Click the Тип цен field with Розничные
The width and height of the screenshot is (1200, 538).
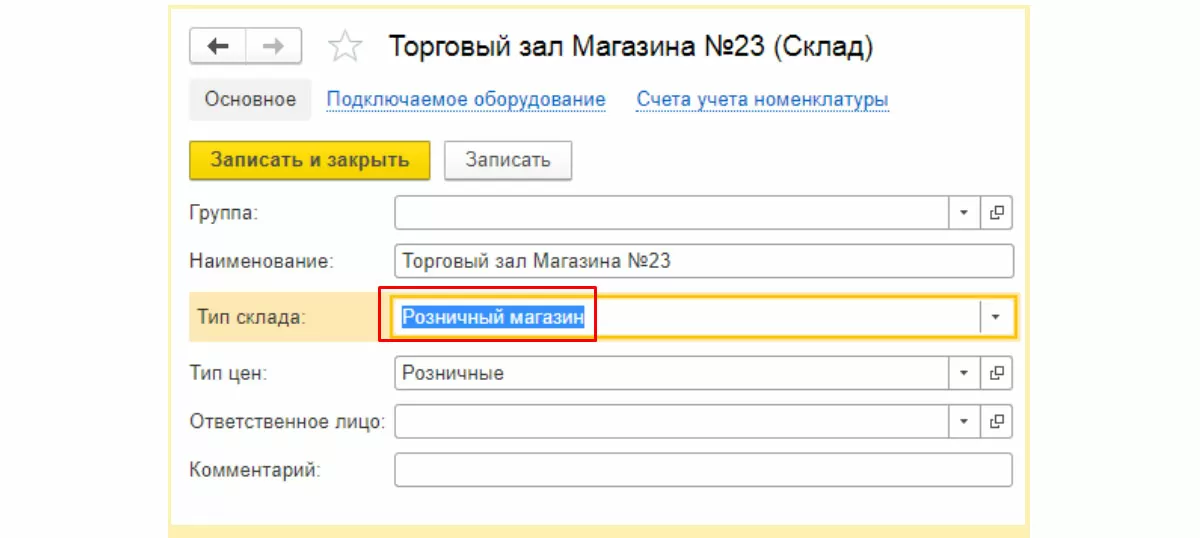[x=671, y=373]
